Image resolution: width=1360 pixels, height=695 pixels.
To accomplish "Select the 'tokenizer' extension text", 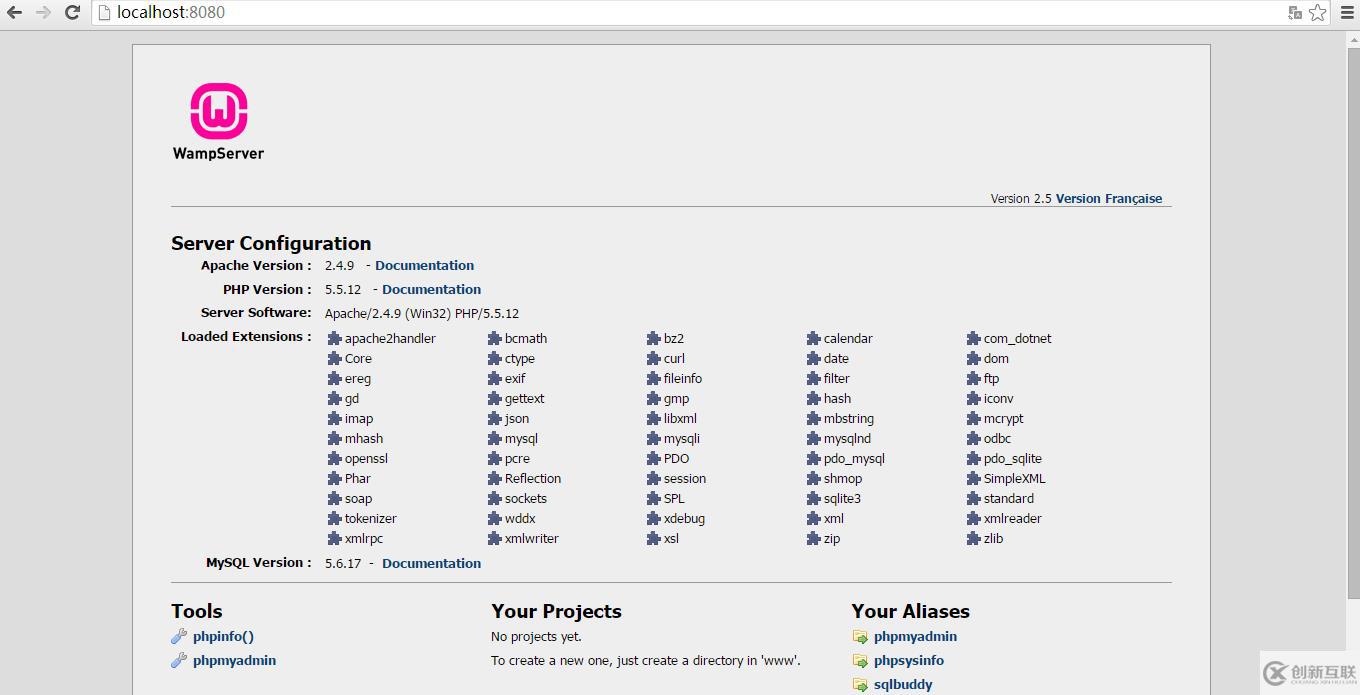I will tap(371, 519).
